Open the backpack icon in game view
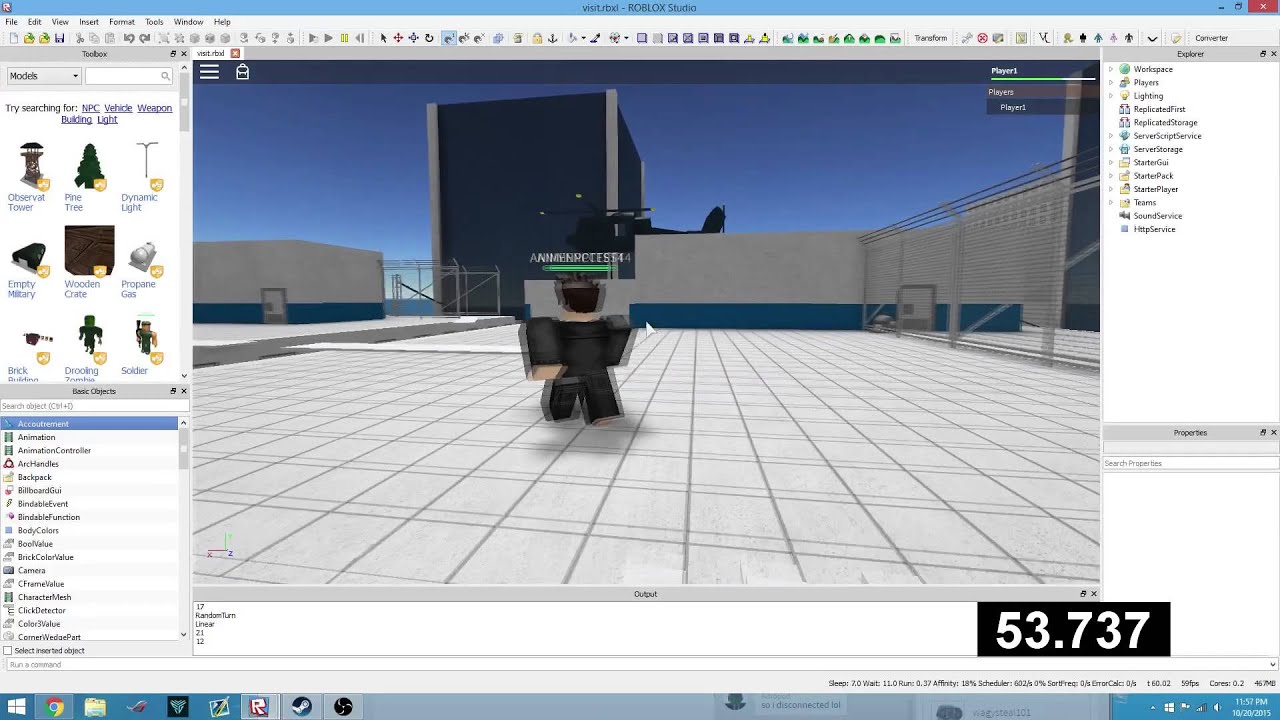 [242, 72]
